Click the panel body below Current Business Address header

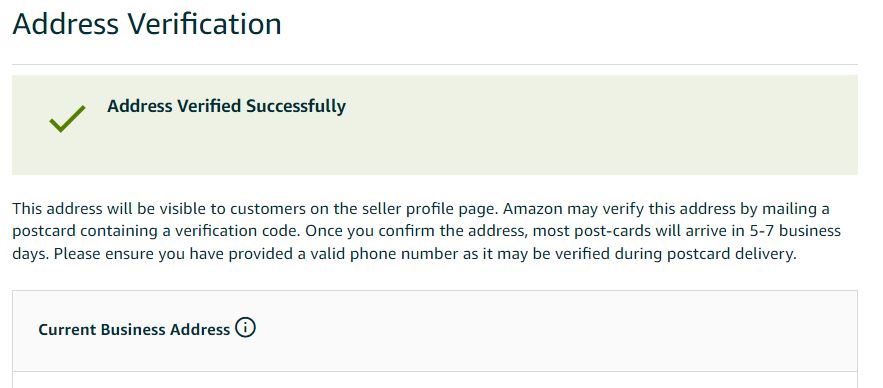(435, 380)
